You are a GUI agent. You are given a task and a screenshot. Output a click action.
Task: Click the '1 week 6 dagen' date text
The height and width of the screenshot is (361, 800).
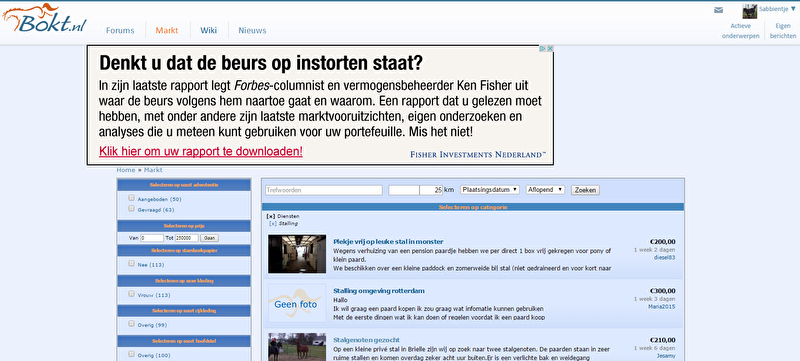655,348
